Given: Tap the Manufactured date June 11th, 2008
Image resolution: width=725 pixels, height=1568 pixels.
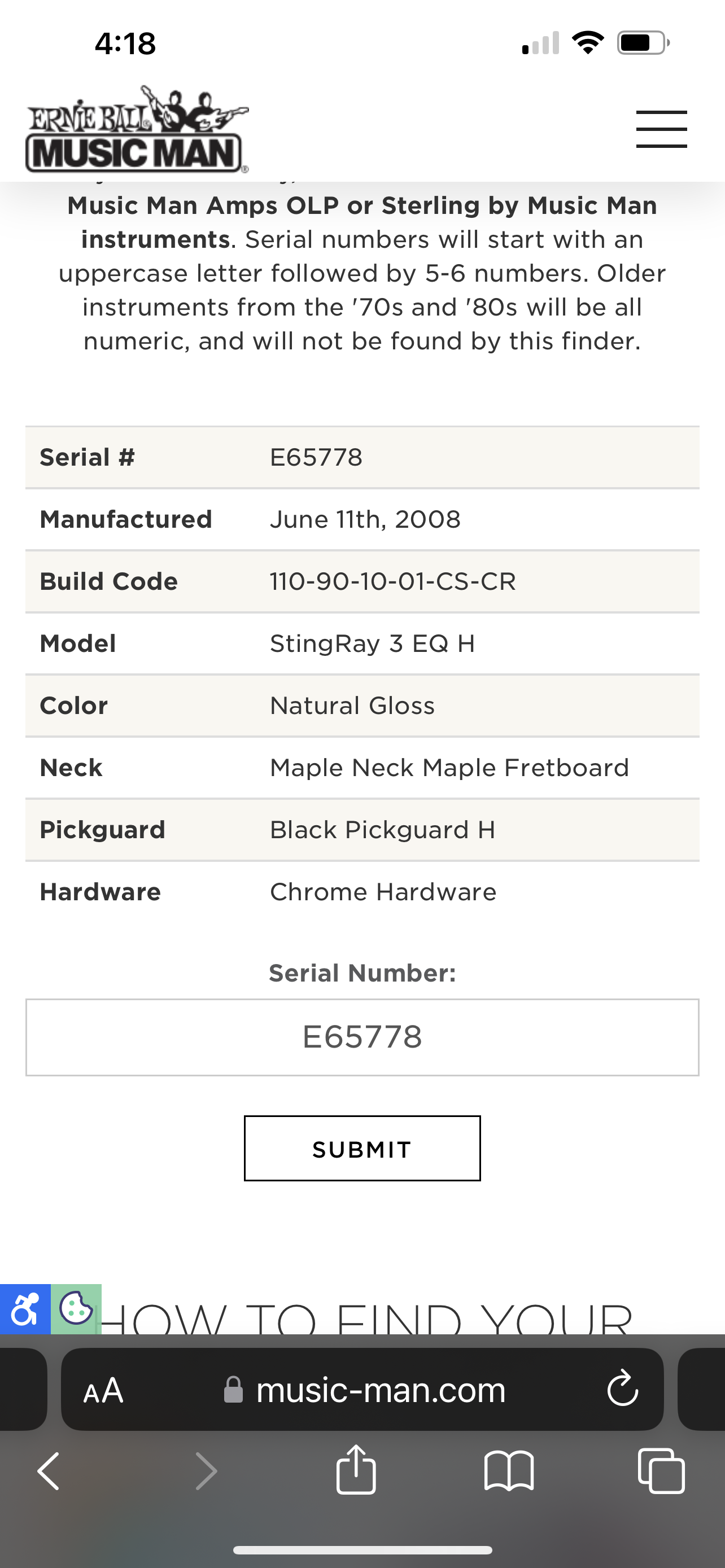Looking at the screenshot, I should (365, 519).
